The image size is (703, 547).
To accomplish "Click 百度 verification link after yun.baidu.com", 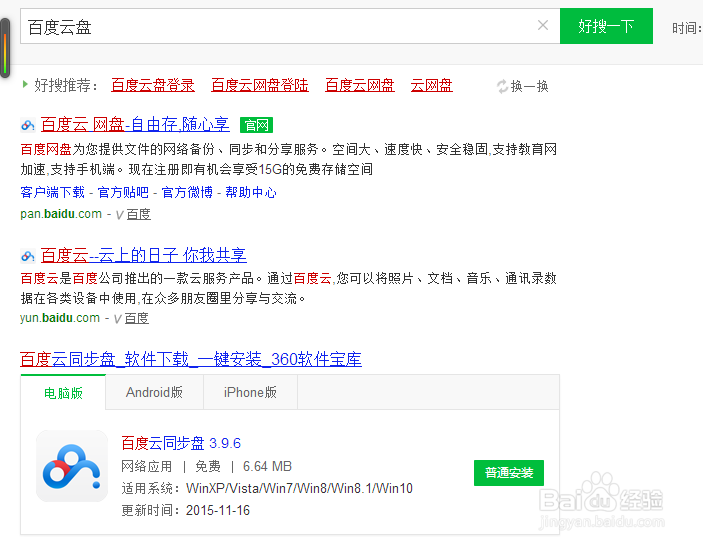I will tap(136, 318).
